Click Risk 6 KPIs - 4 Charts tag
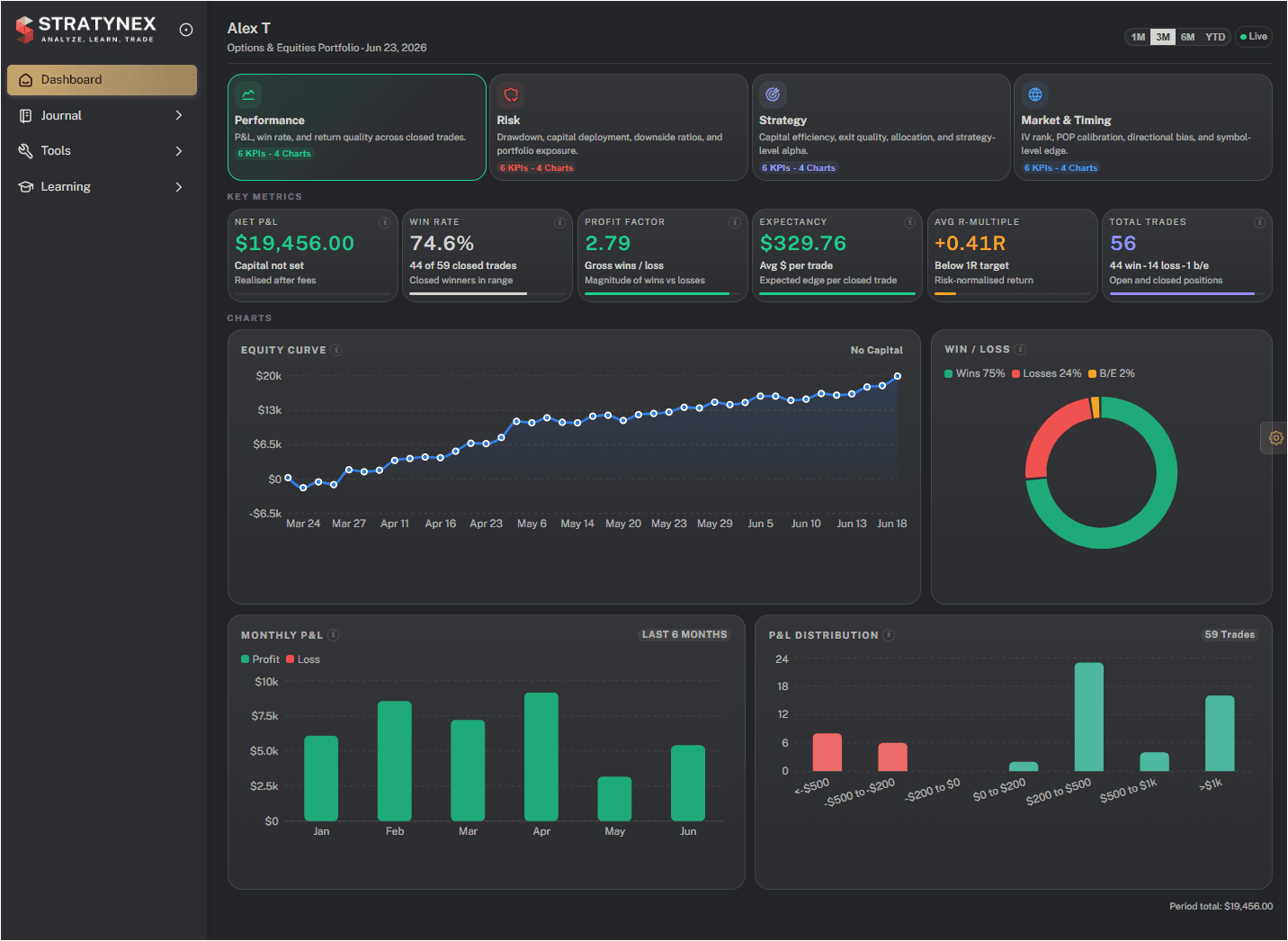Screen dimensions: 1288x941 click(536, 168)
